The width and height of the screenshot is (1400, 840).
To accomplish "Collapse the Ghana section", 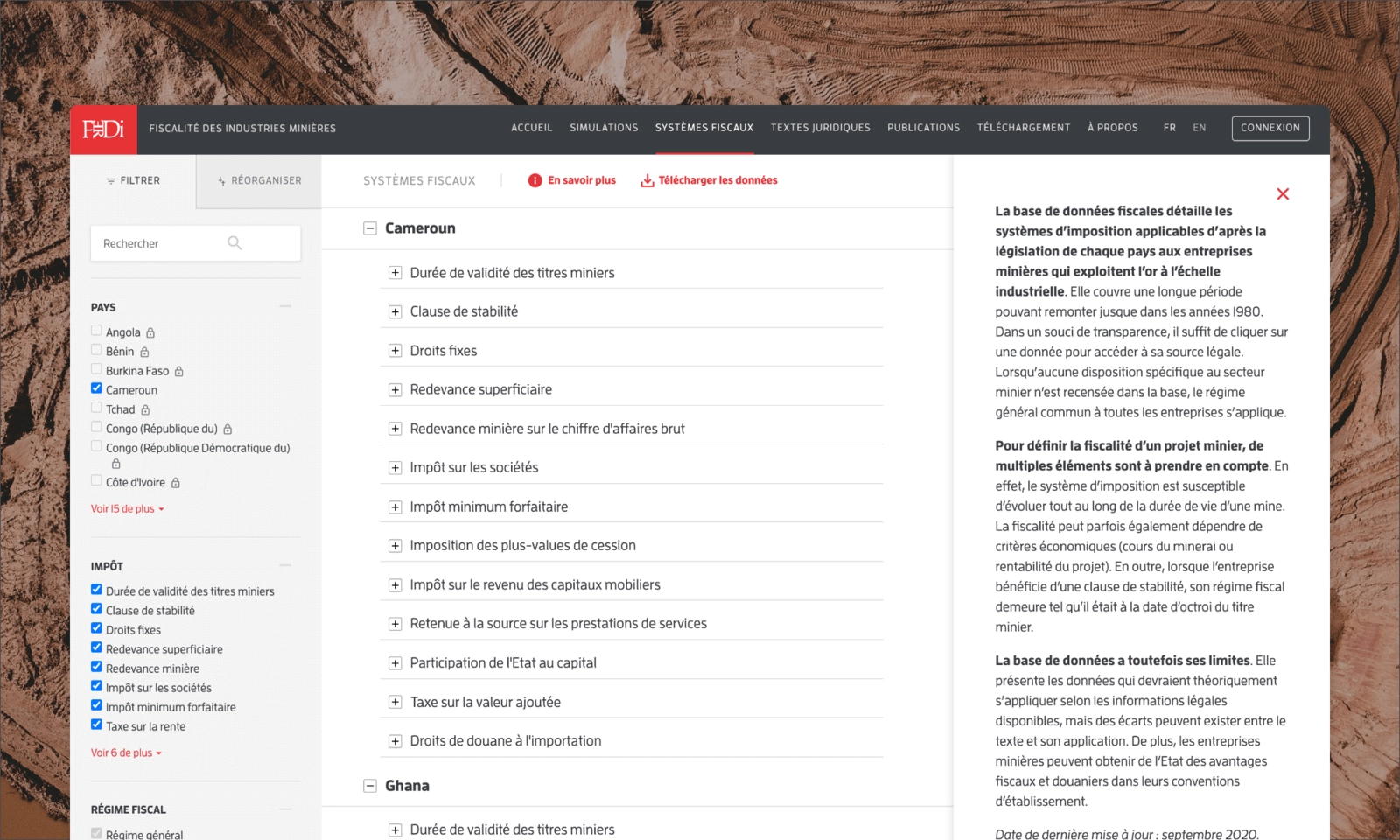I will point(370,786).
